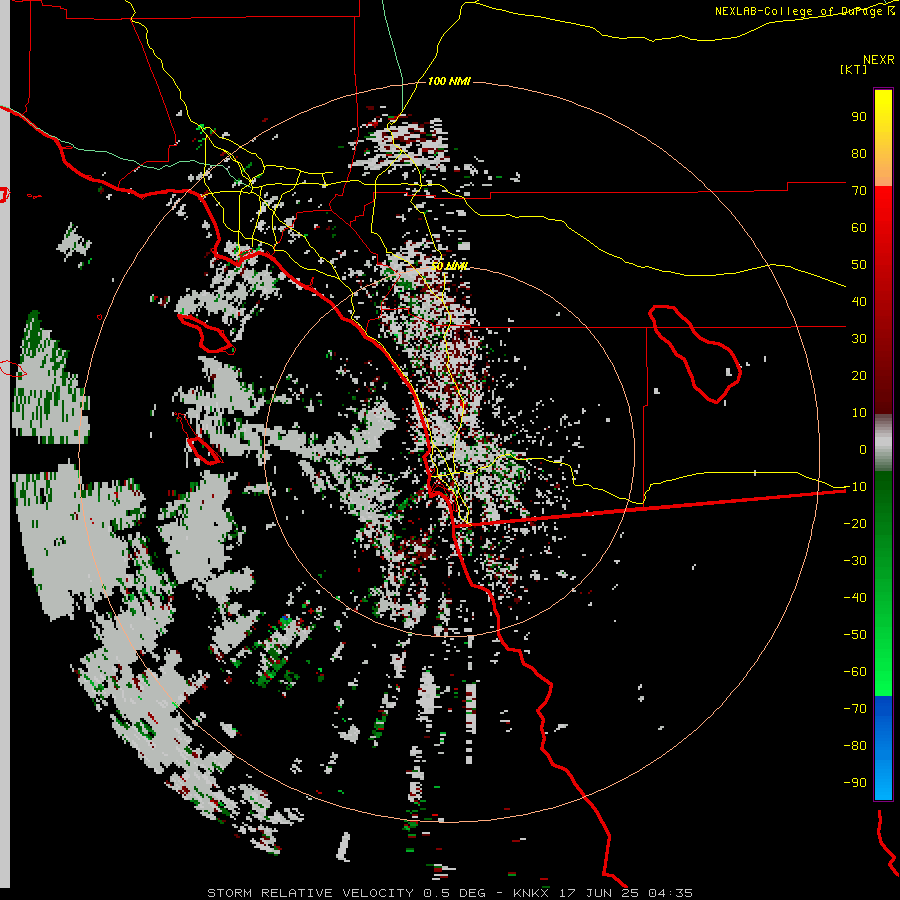The image size is (900, 900).
Task: Select the 0 knot scale label
Action: point(863,449)
